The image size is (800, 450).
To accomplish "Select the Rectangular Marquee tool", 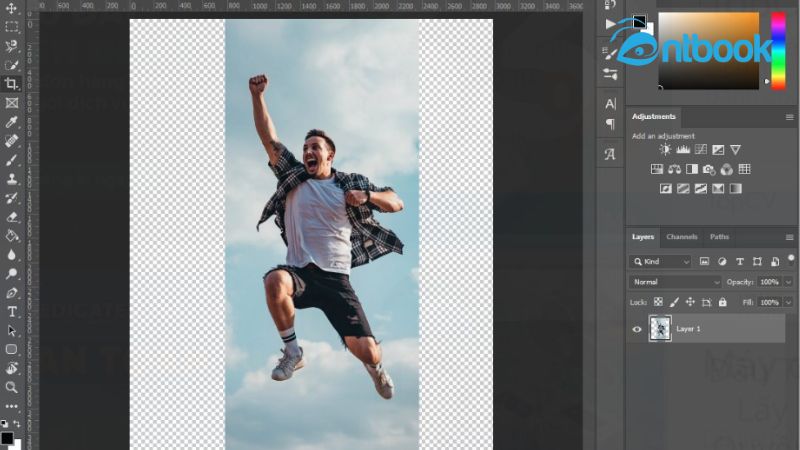I will (11, 27).
